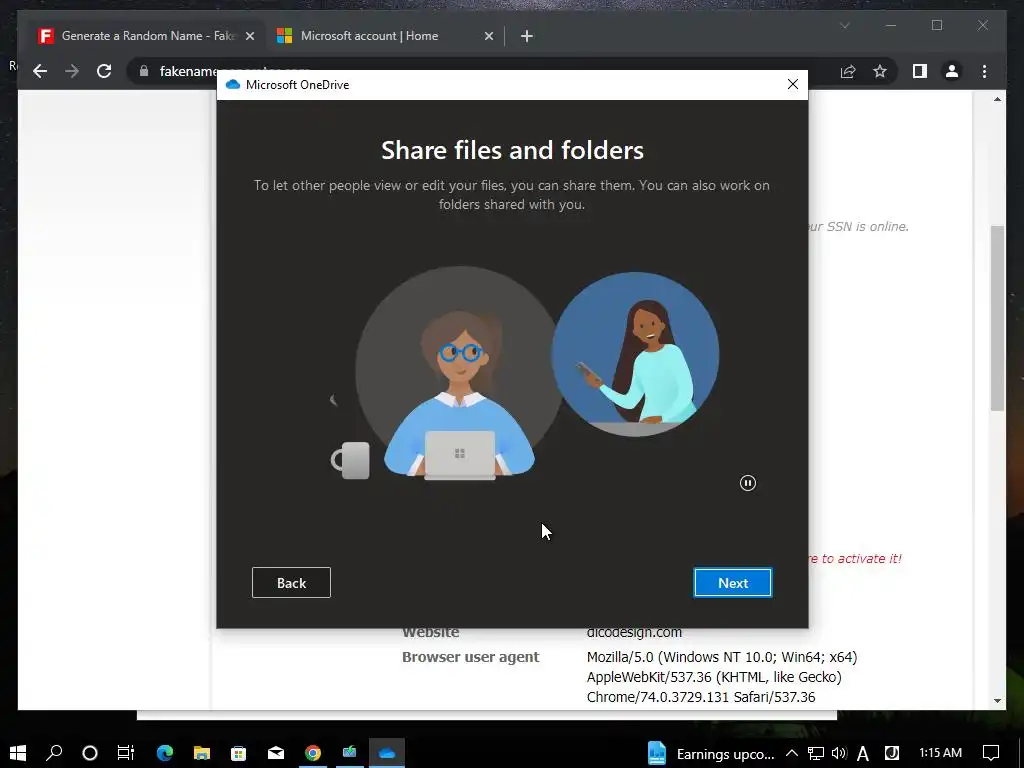
Task: Open the IME mode tray icon
Action: click(x=892, y=753)
